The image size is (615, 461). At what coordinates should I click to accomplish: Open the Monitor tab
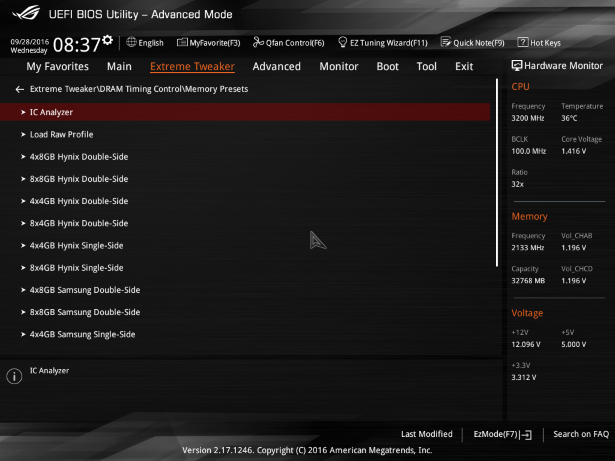point(339,66)
